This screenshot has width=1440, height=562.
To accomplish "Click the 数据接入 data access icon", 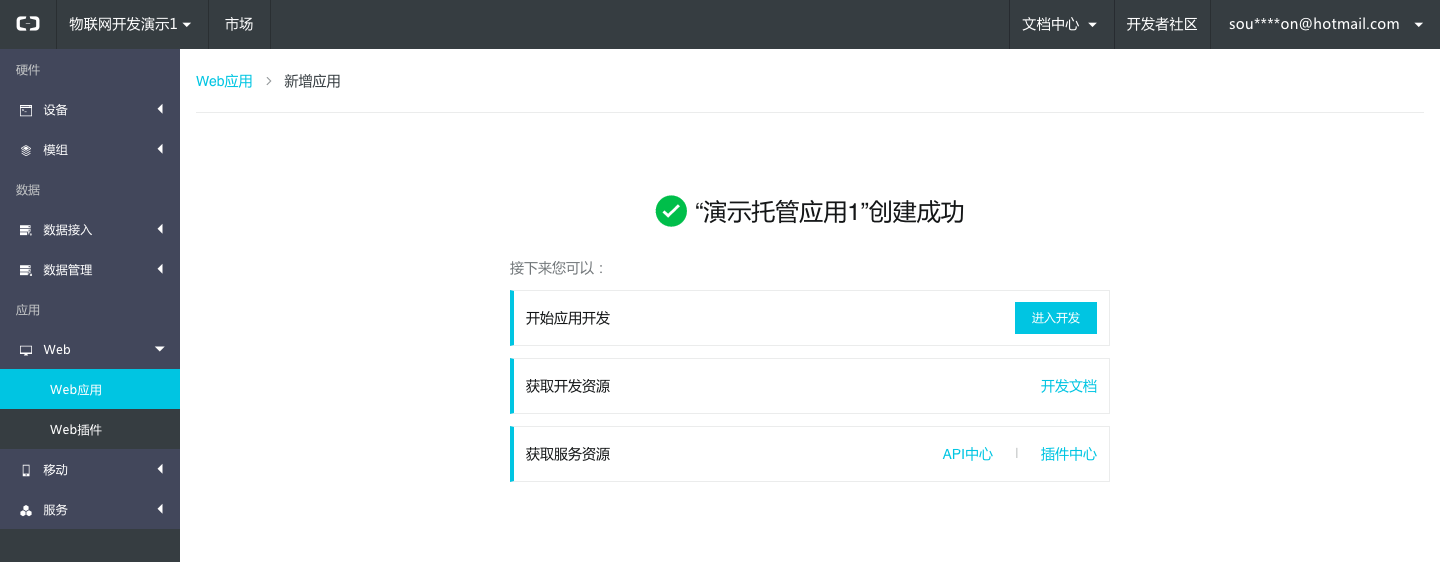I will click(26, 230).
